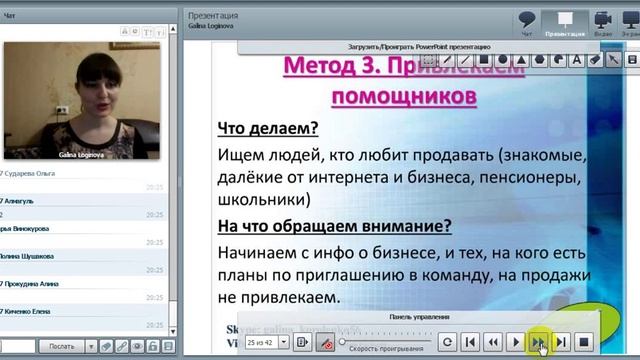
Task: Click the attach paperclip icon in chat
Action: pyautogui.click(x=106, y=346)
